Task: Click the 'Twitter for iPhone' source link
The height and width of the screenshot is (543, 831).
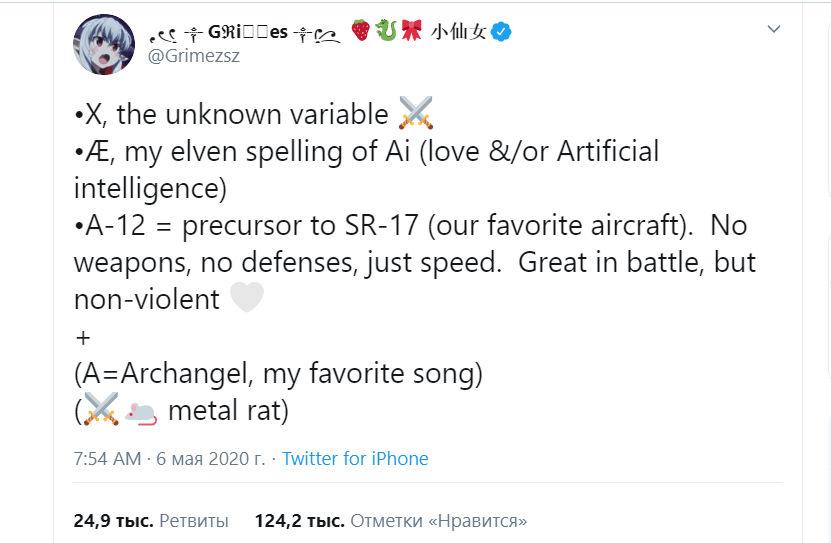Action: [x=355, y=459]
